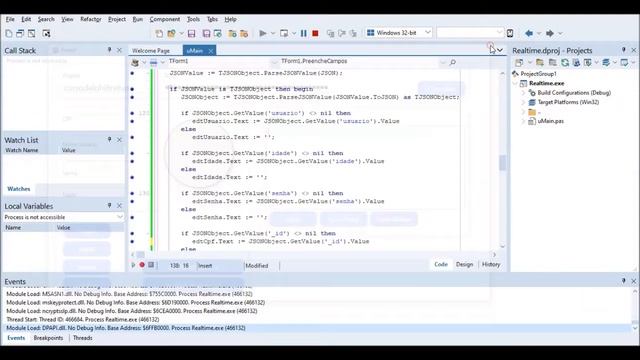Expand Target Platforms (Win32) node
The height and width of the screenshot is (360, 640).
coord(523,102)
